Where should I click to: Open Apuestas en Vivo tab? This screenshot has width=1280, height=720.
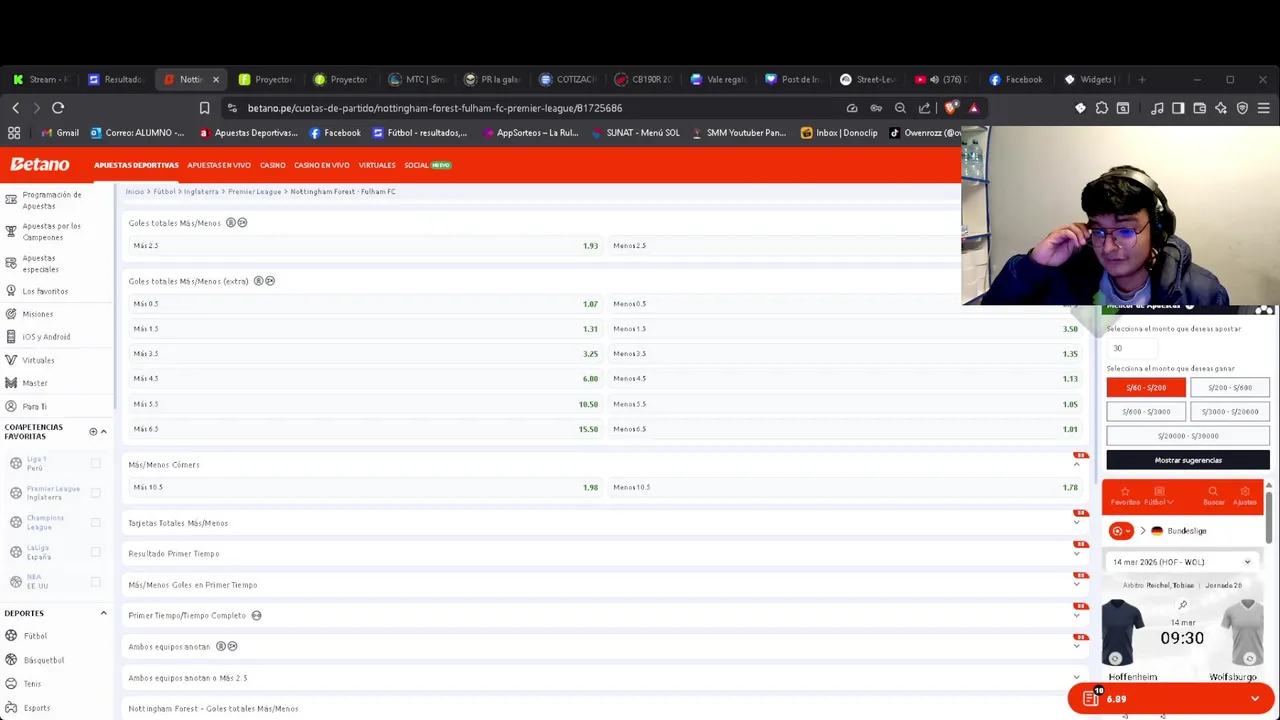pos(218,165)
